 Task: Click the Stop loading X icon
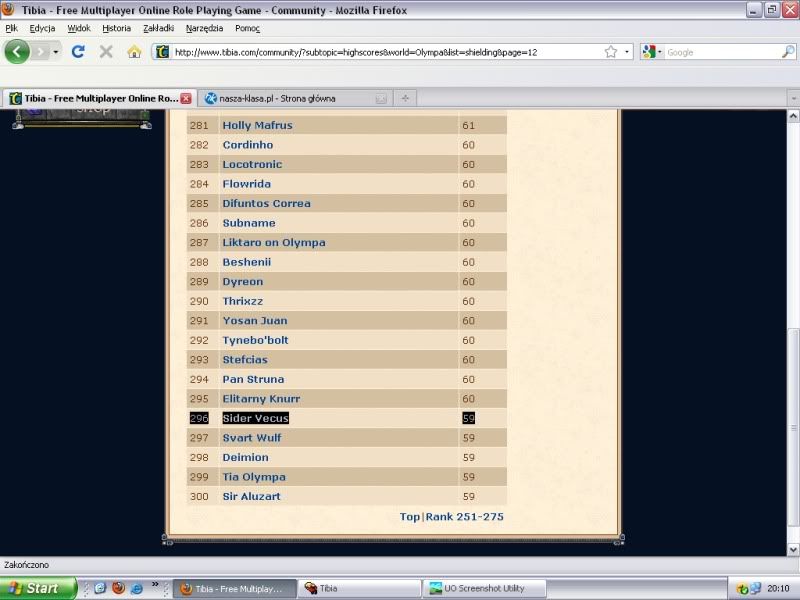pyautogui.click(x=106, y=52)
